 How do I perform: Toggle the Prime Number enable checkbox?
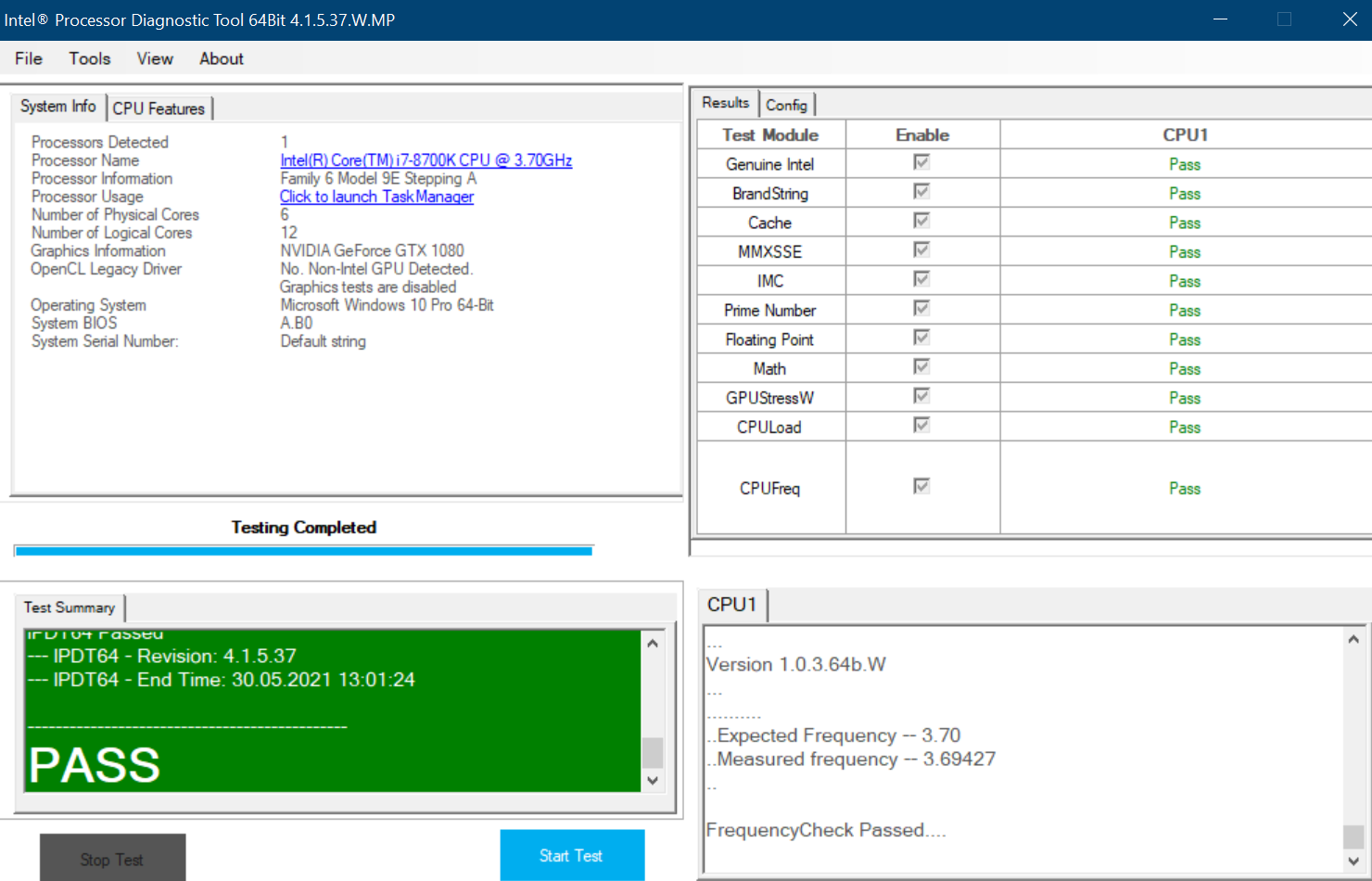point(921,308)
